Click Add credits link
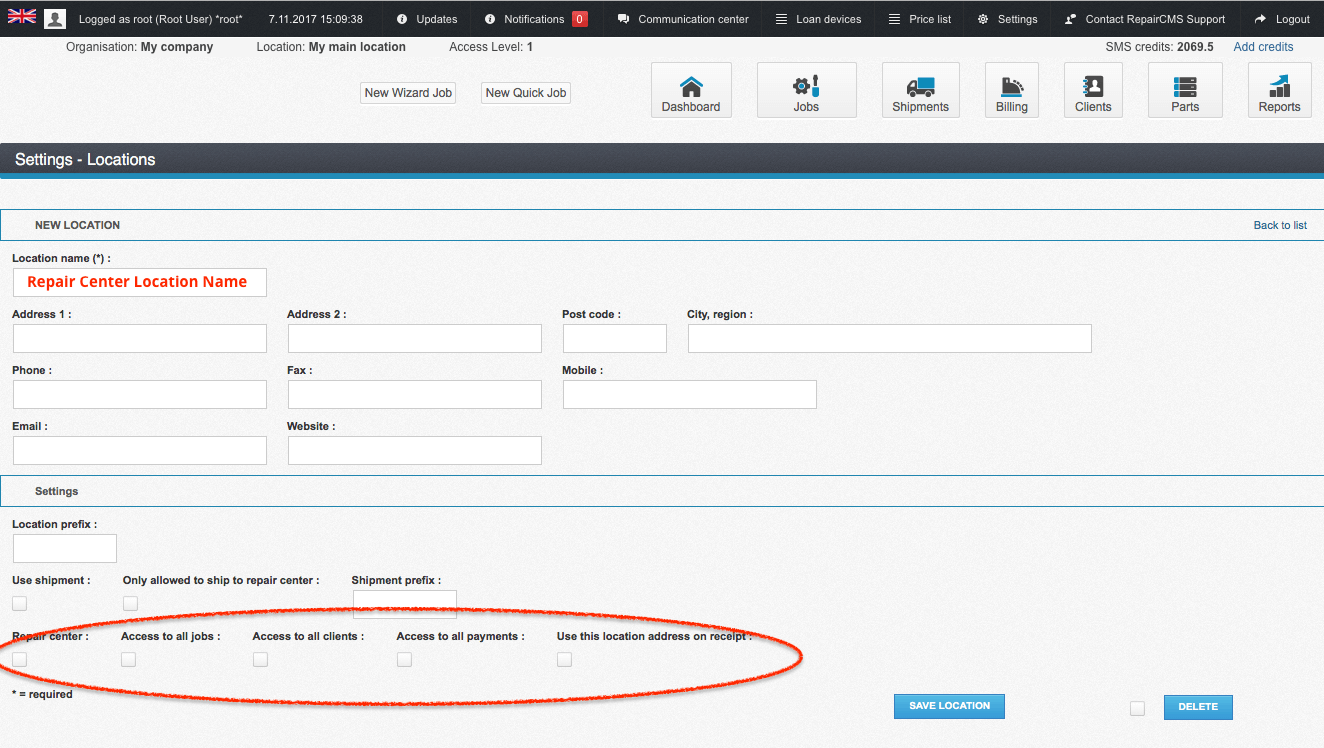1324x748 pixels. tap(1263, 47)
